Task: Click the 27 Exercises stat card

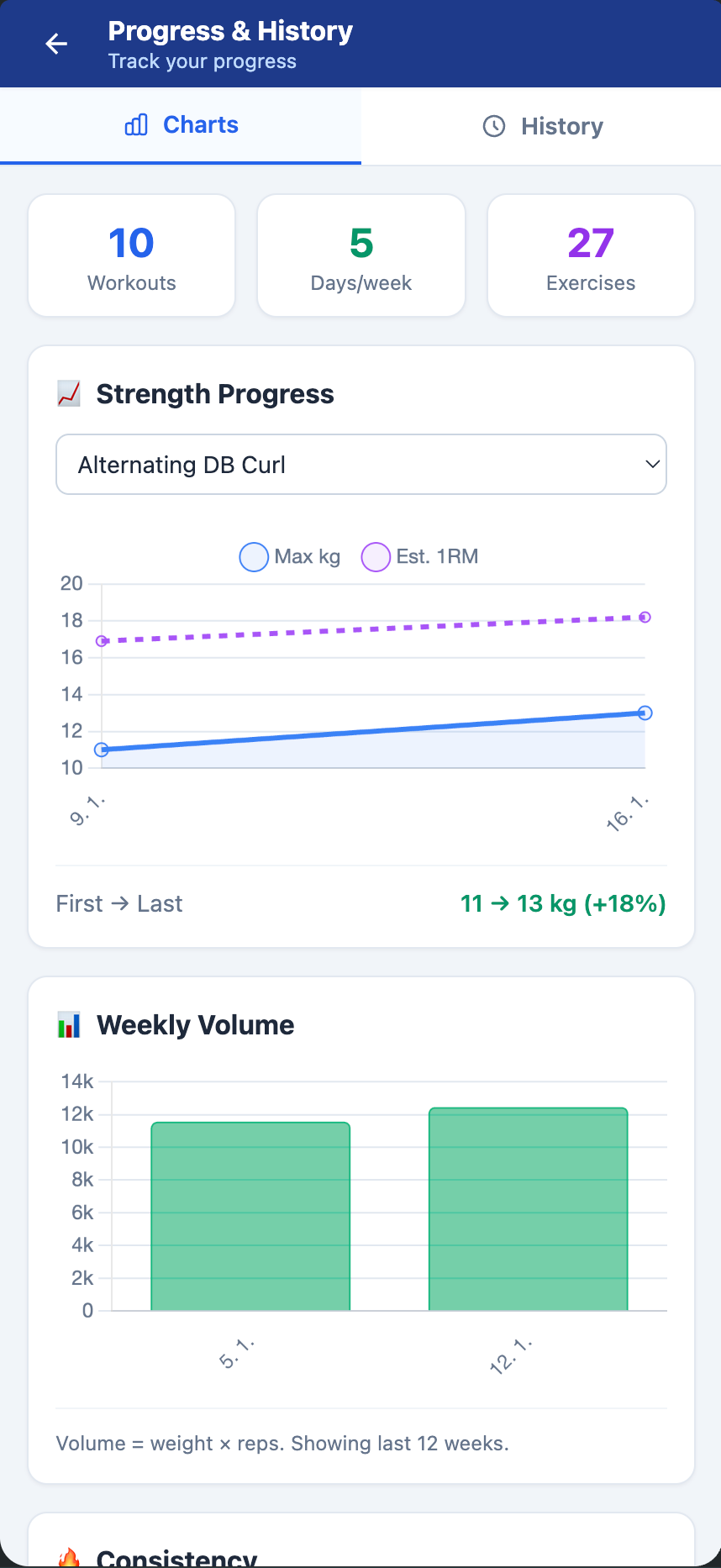Action: pos(590,255)
